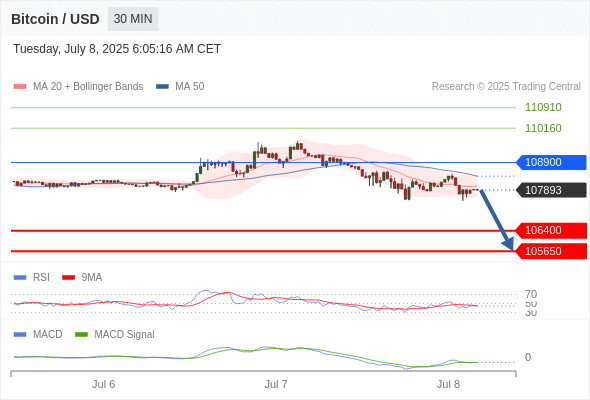Click the 30 MIN timeframe badge
The width and height of the screenshot is (590, 400).
133,19
